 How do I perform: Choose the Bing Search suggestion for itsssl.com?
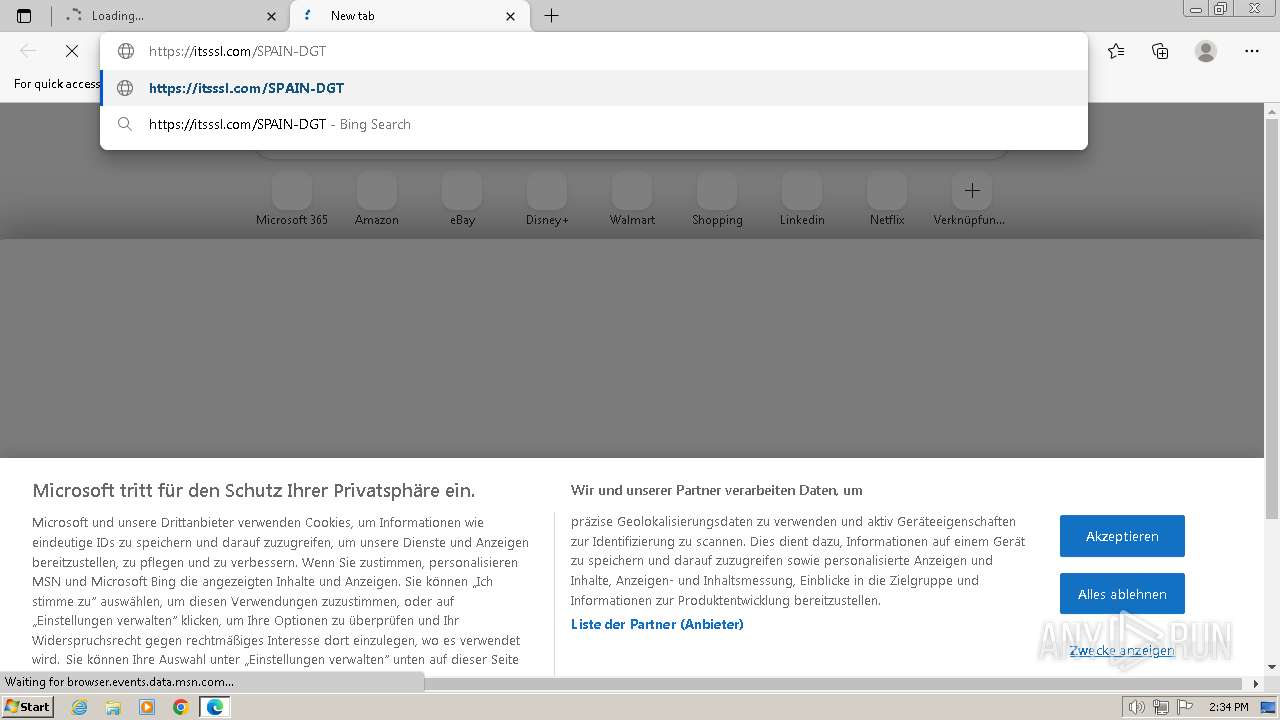594,124
